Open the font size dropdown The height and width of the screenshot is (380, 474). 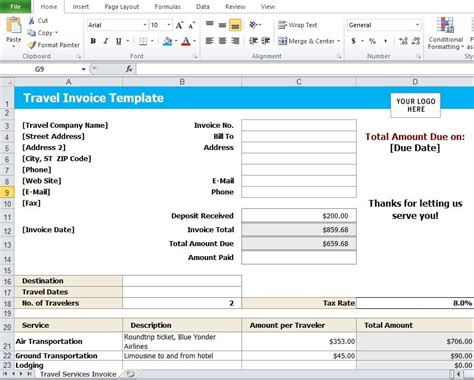click(x=169, y=25)
